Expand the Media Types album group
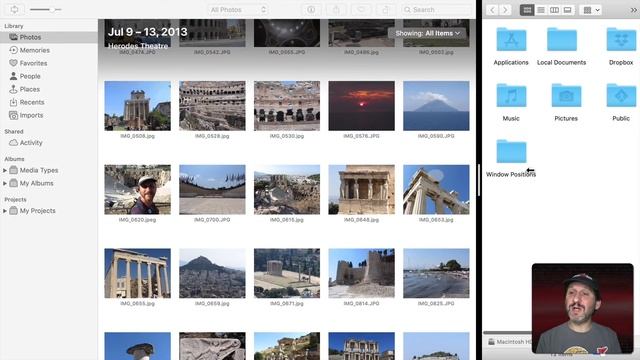The height and width of the screenshot is (360, 640). (4, 170)
